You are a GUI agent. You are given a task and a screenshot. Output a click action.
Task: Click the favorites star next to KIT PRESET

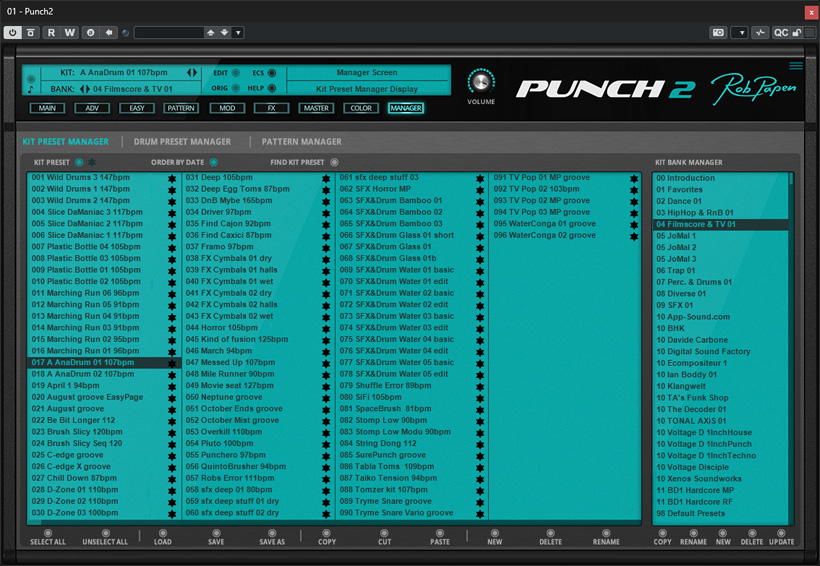coord(92,162)
